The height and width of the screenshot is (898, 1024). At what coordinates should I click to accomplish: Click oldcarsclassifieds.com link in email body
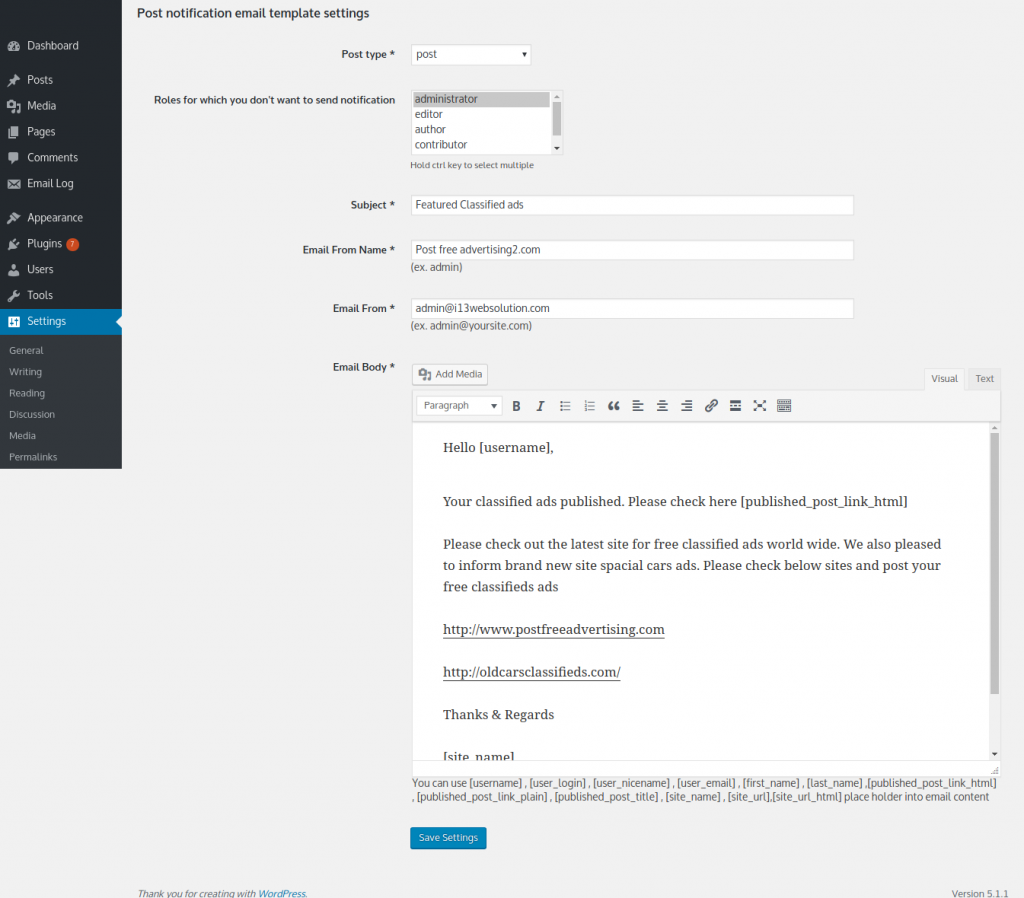tap(532, 672)
